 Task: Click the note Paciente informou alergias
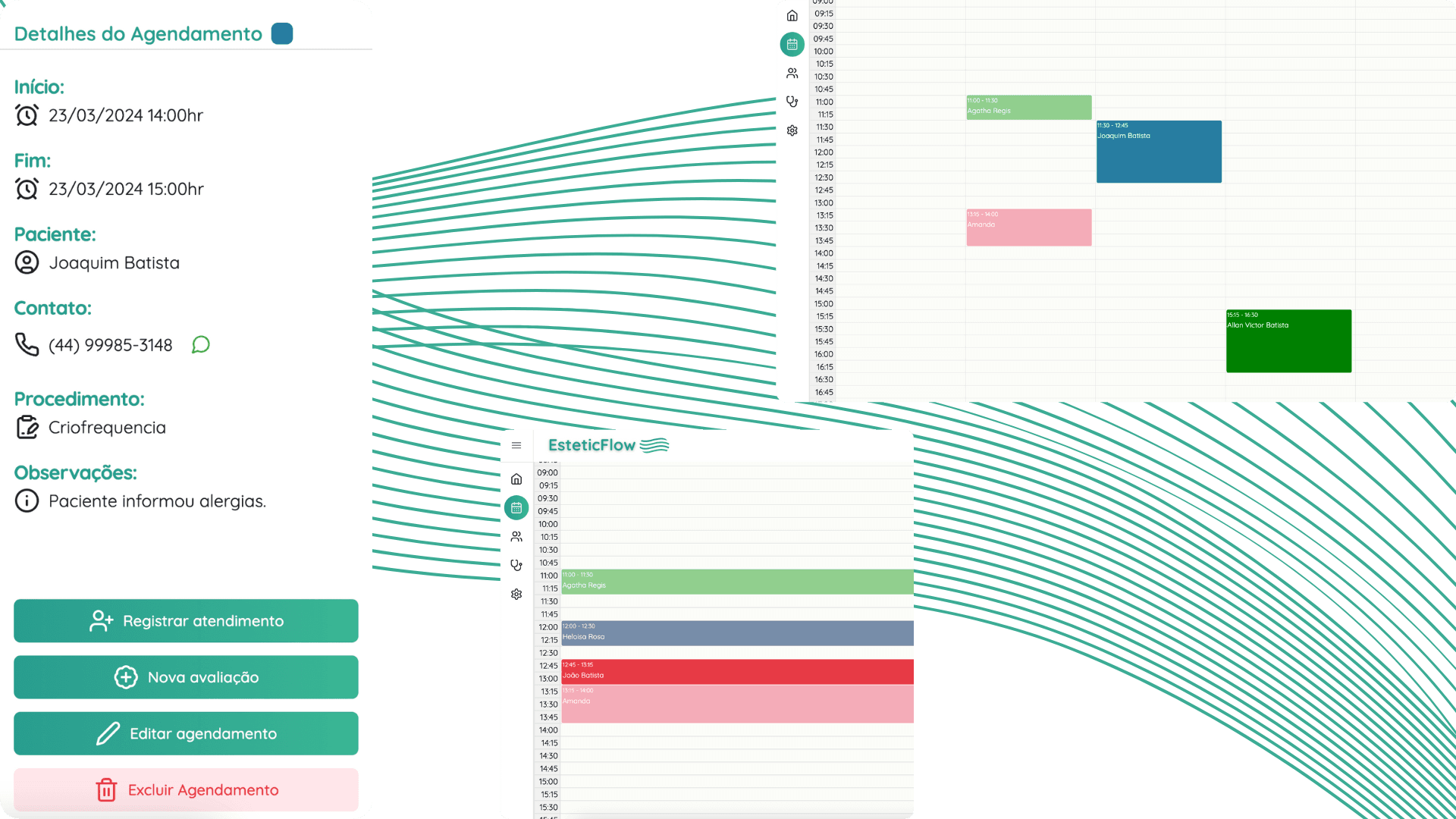157,501
